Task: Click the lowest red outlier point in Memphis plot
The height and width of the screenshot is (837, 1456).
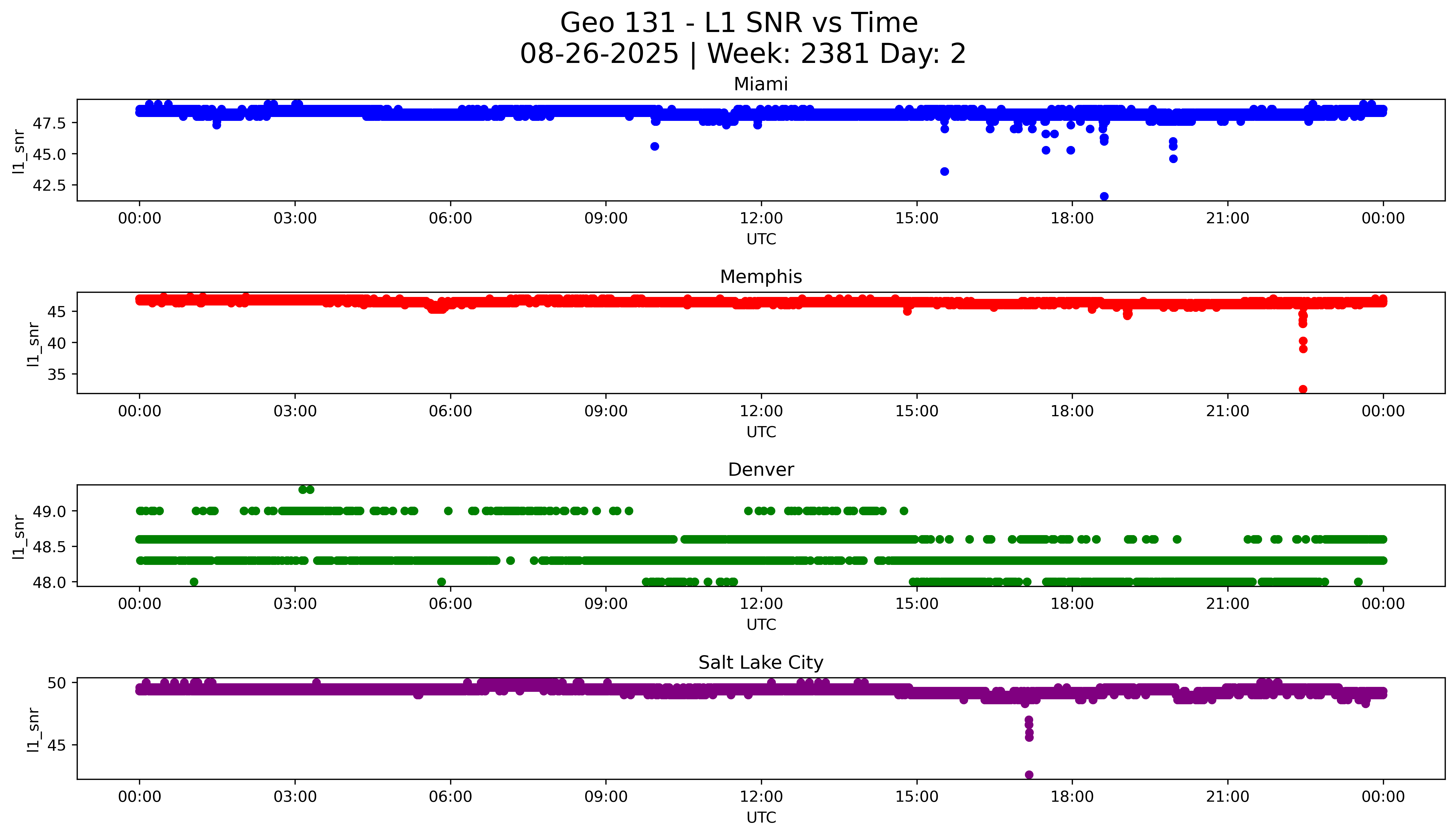Action: [x=1303, y=389]
